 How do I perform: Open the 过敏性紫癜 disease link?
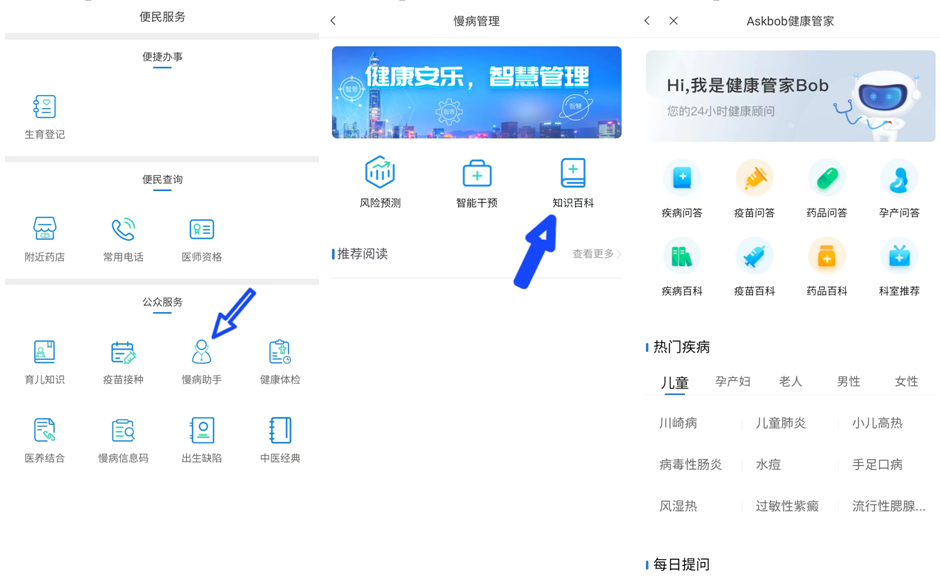tap(787, 506)
